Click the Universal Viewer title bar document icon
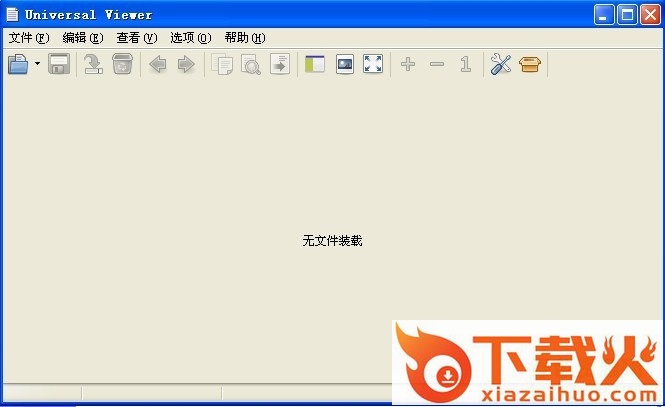Image resolution: width=665 pixels, height=407 pixels. pyautogui.click(x=12, y=15)
